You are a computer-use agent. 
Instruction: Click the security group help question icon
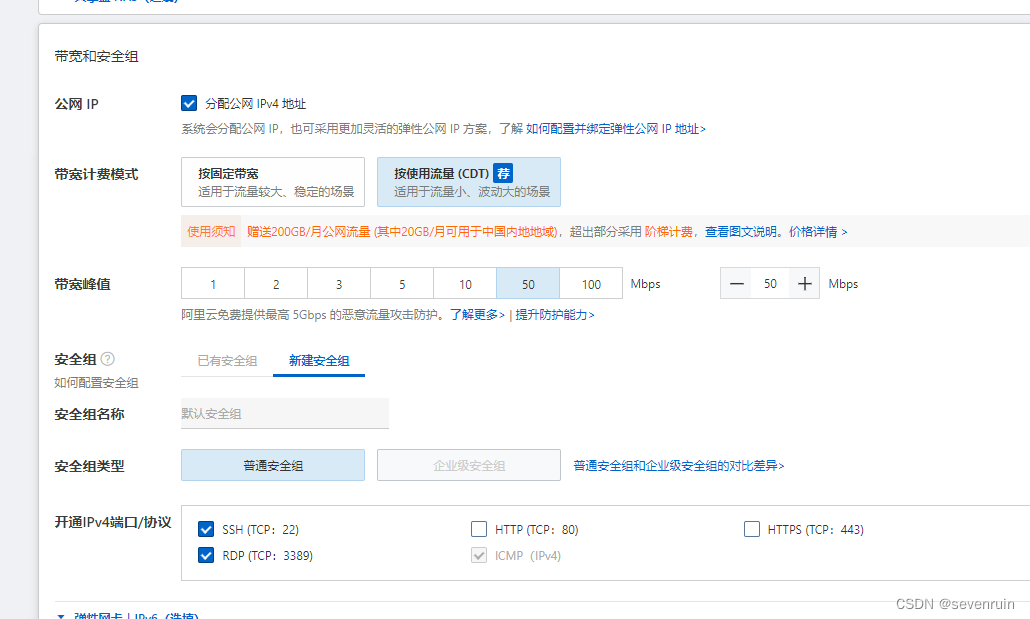point(108,359)
